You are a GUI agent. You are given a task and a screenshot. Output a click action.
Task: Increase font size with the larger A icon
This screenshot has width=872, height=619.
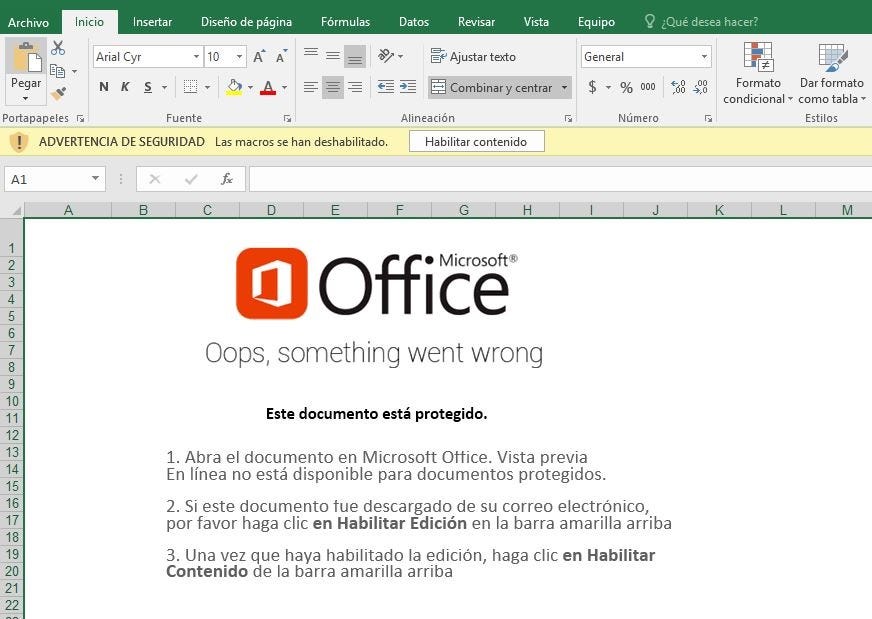tap(259, 56)
